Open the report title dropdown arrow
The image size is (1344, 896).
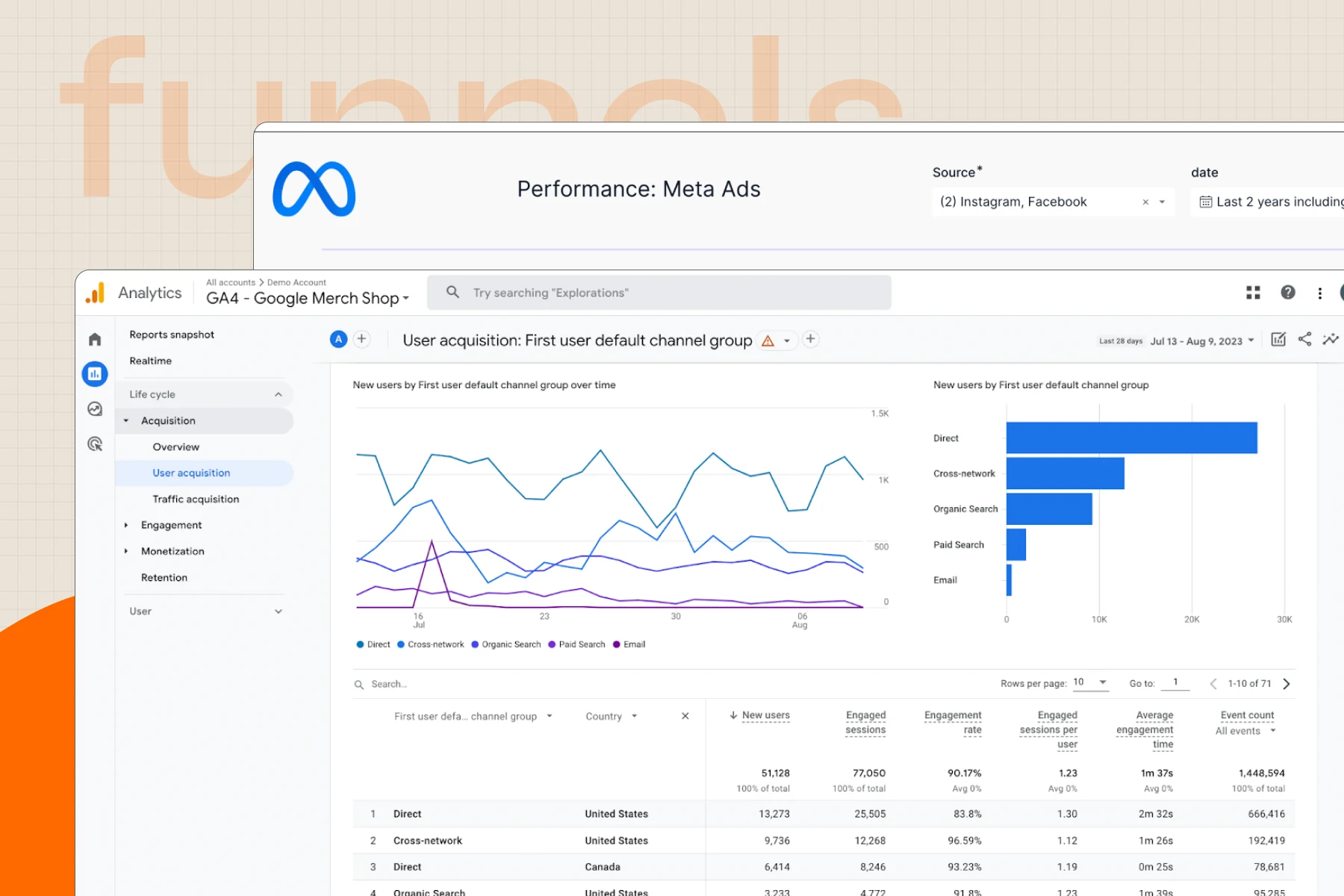click(786, 341)
